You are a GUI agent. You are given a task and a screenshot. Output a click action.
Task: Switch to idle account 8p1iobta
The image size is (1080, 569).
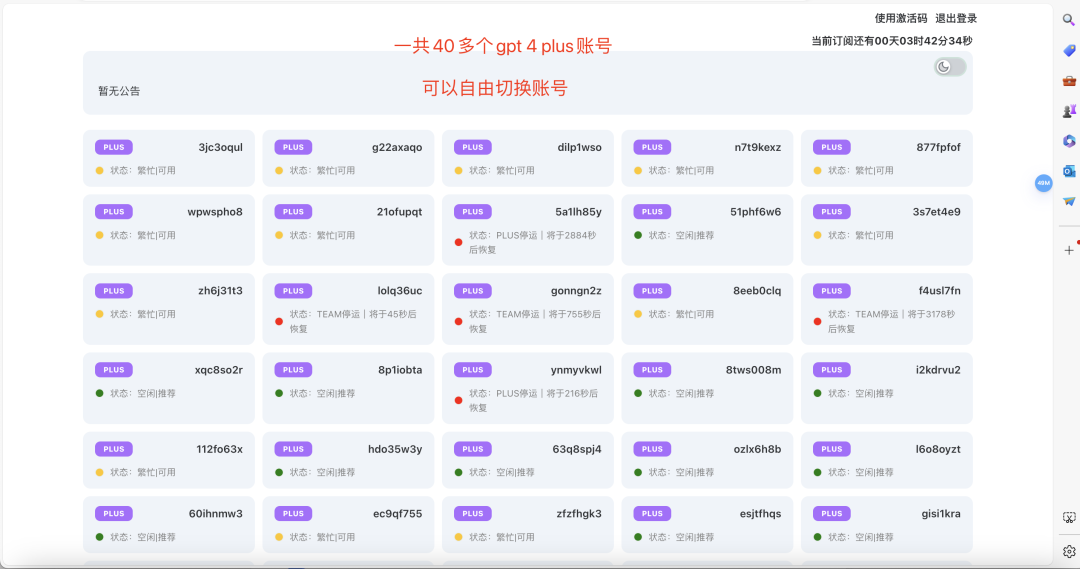349,389
